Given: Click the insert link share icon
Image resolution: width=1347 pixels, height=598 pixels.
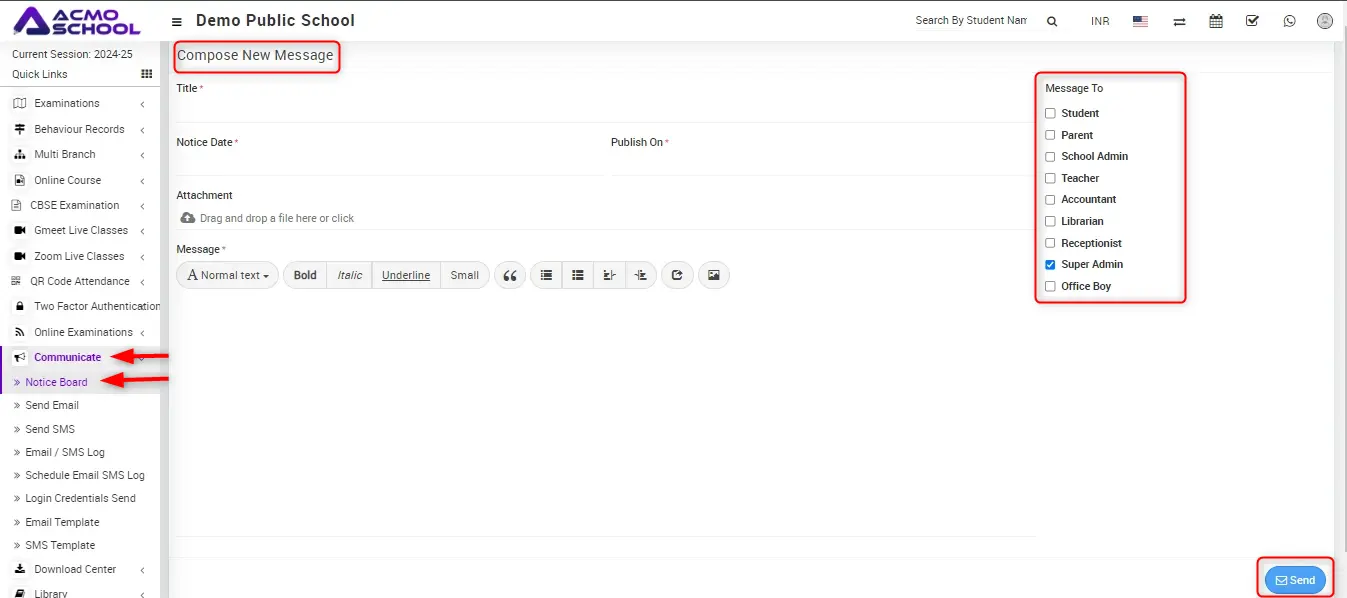Looking at the screenshot, I should click(x=677, y=275).
